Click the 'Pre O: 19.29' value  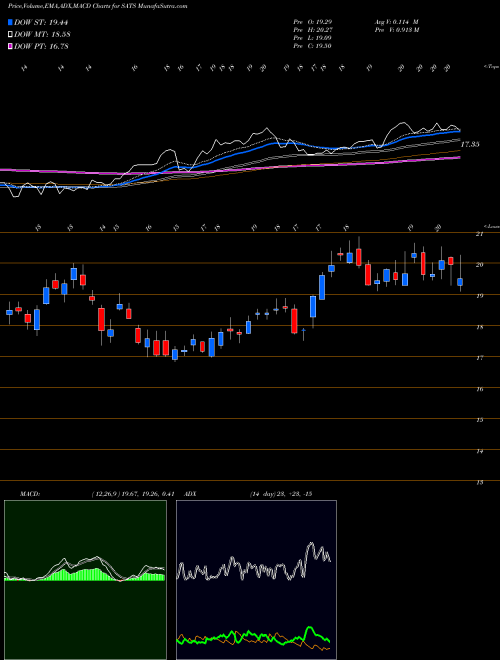pyautogui.click(x=313, y=21)
